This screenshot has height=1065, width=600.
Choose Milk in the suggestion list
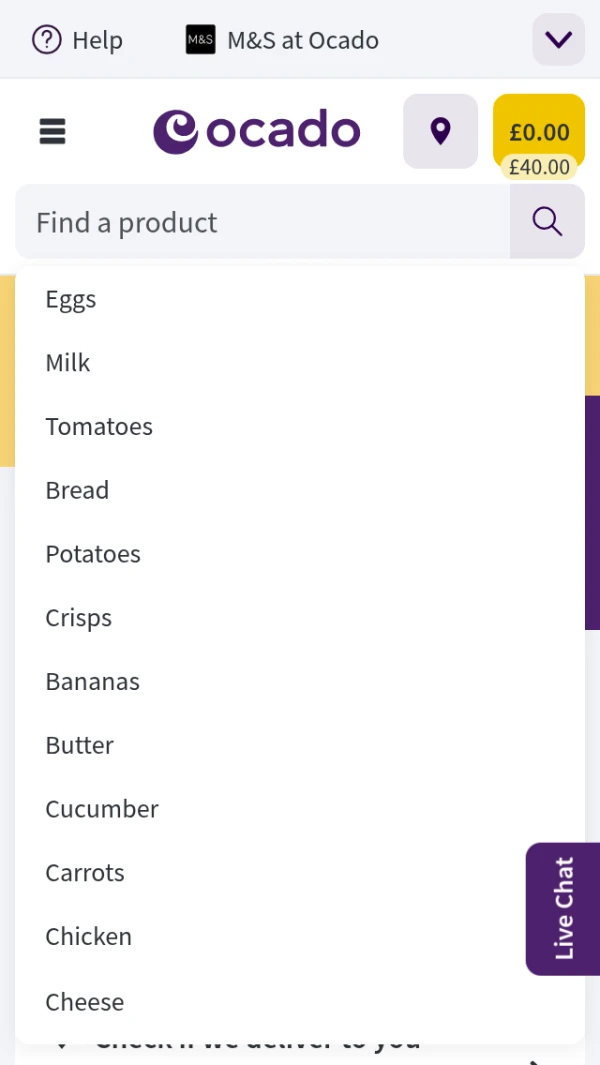point(68,363)
